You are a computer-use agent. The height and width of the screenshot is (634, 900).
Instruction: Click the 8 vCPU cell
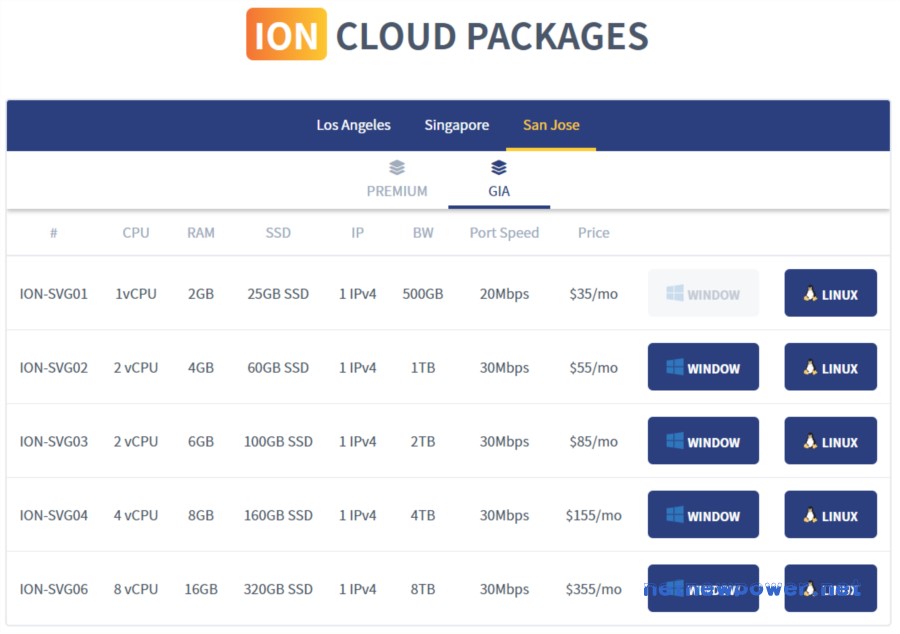(x=135, y=589)
